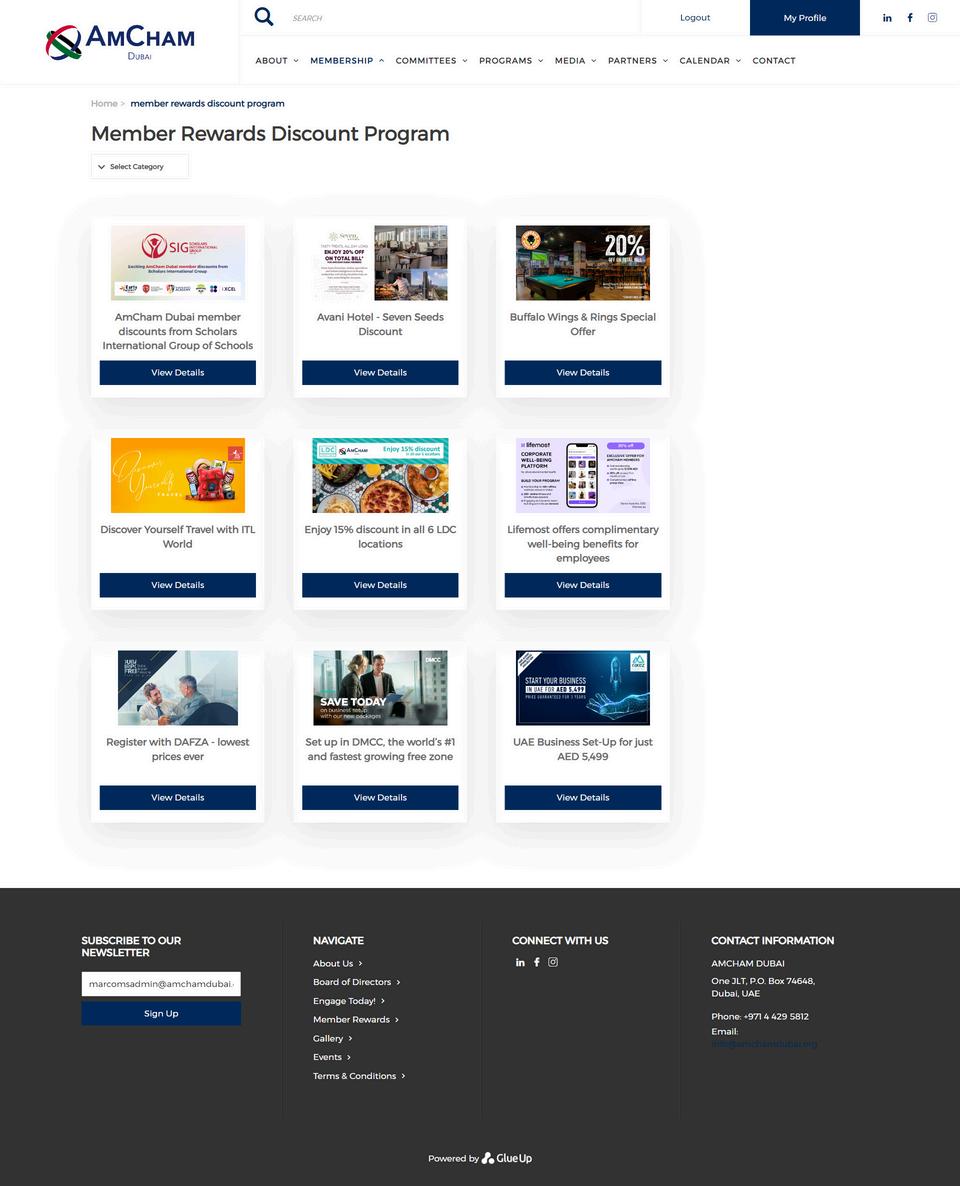The height and width of the screenshot is (1186, 960).
Task: View Details for Scholars International Group discount
Action: [x=178, y=372]
